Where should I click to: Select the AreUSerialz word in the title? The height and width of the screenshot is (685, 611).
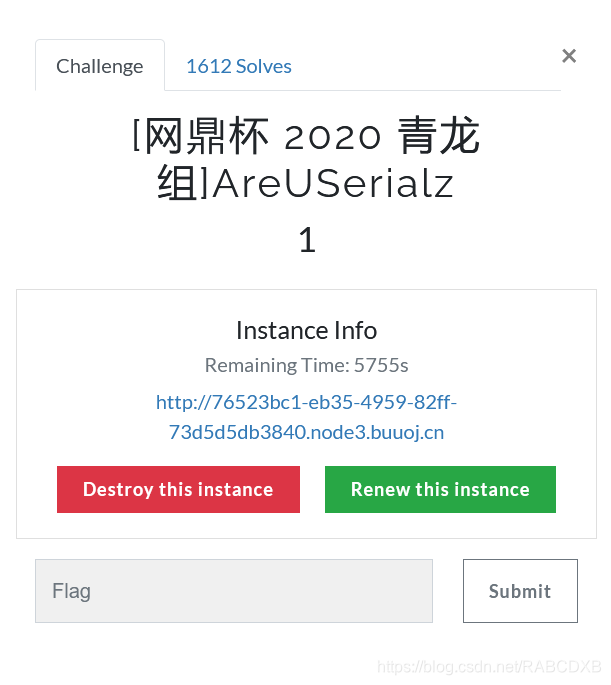[x=334, y=184]
